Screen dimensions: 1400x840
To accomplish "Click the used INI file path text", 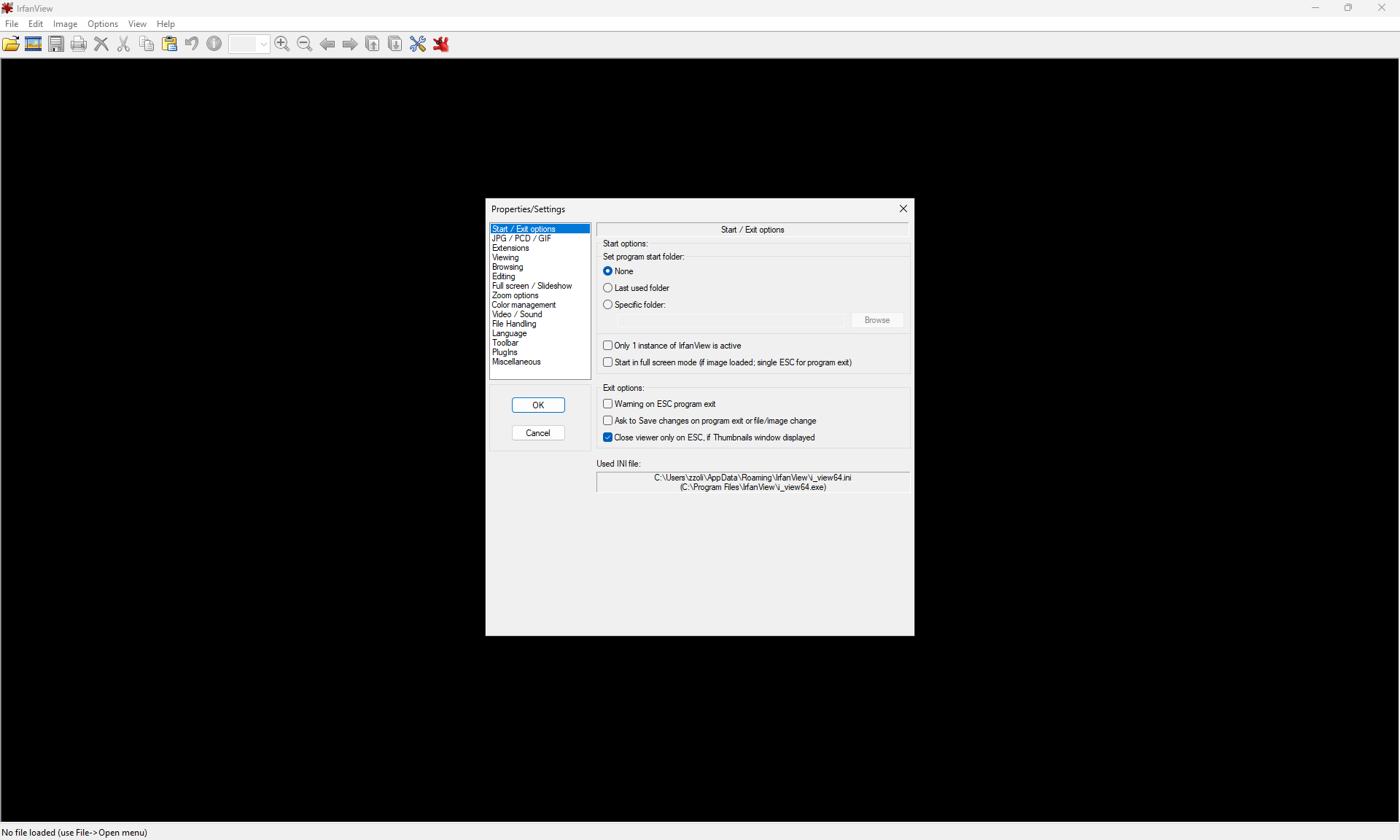I will pyautogui.click(x=752, y=483).
